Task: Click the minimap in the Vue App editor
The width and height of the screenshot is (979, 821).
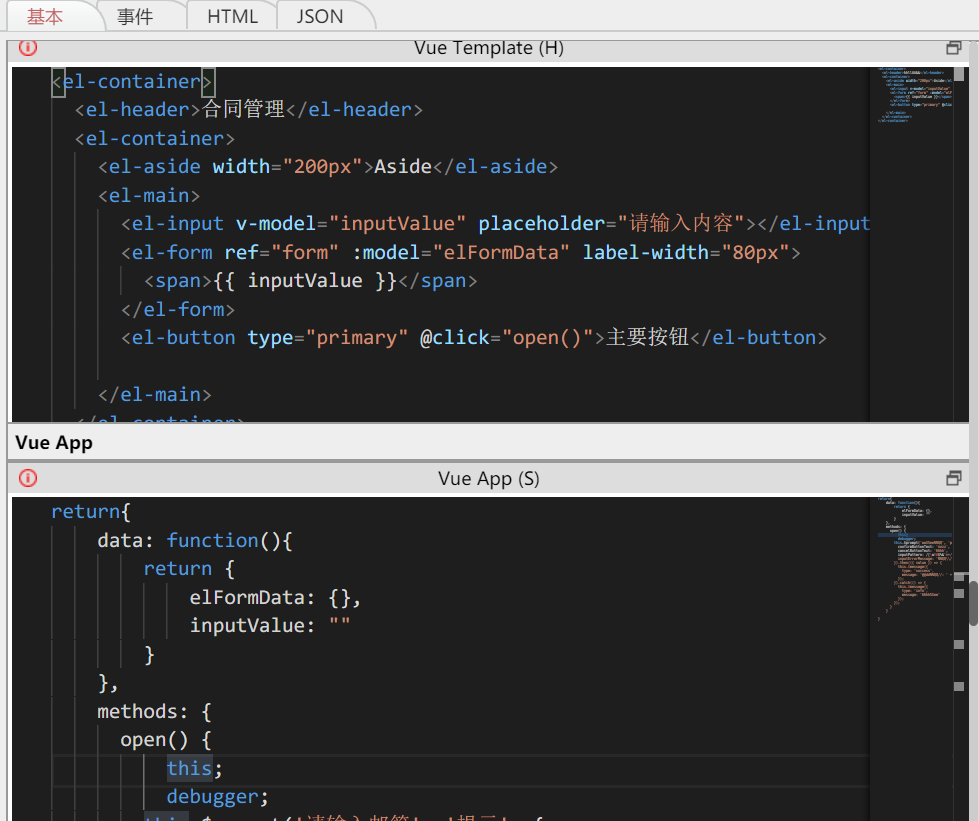Action: pyautogui.click(x=908, y=560)
